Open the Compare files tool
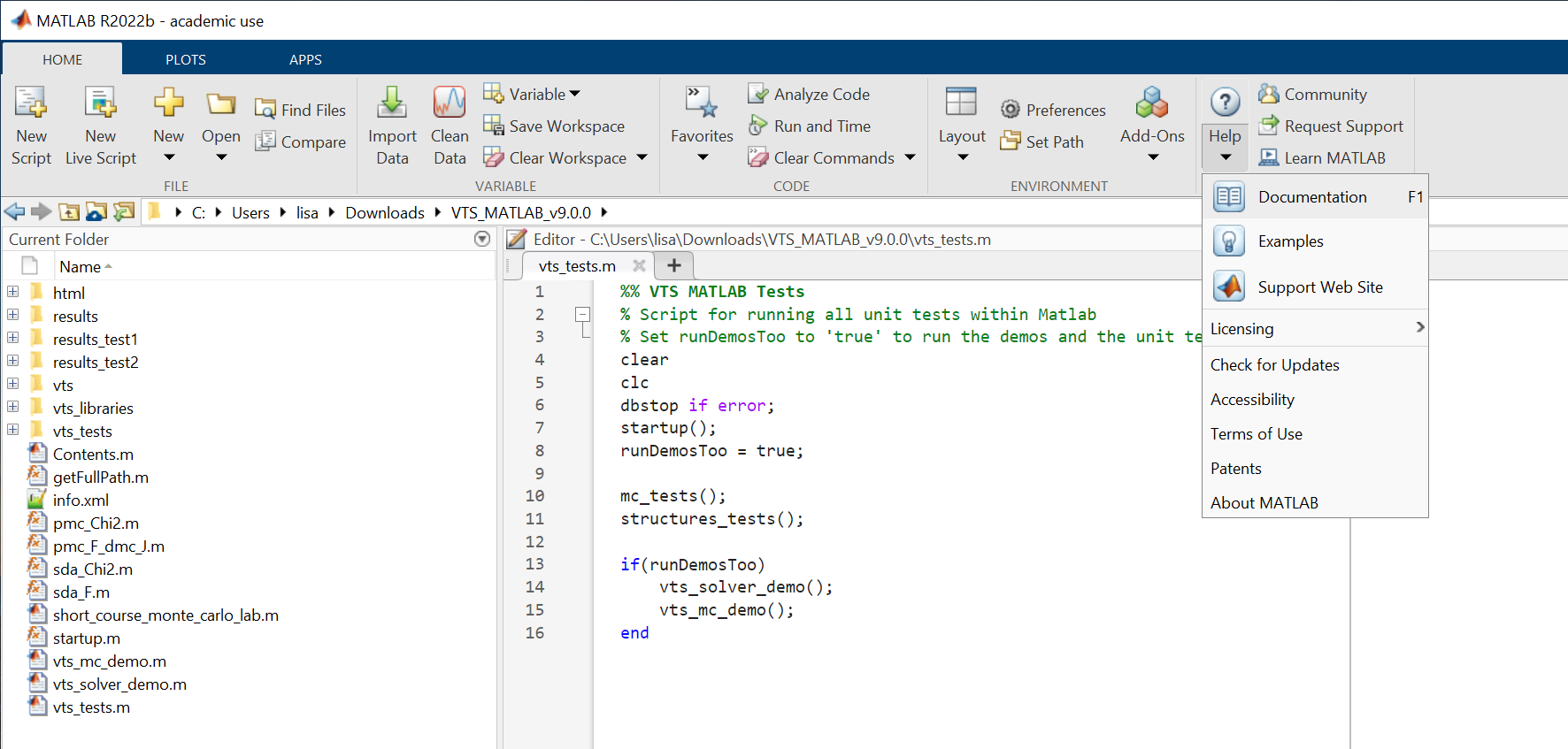 [x=300, y=141]
